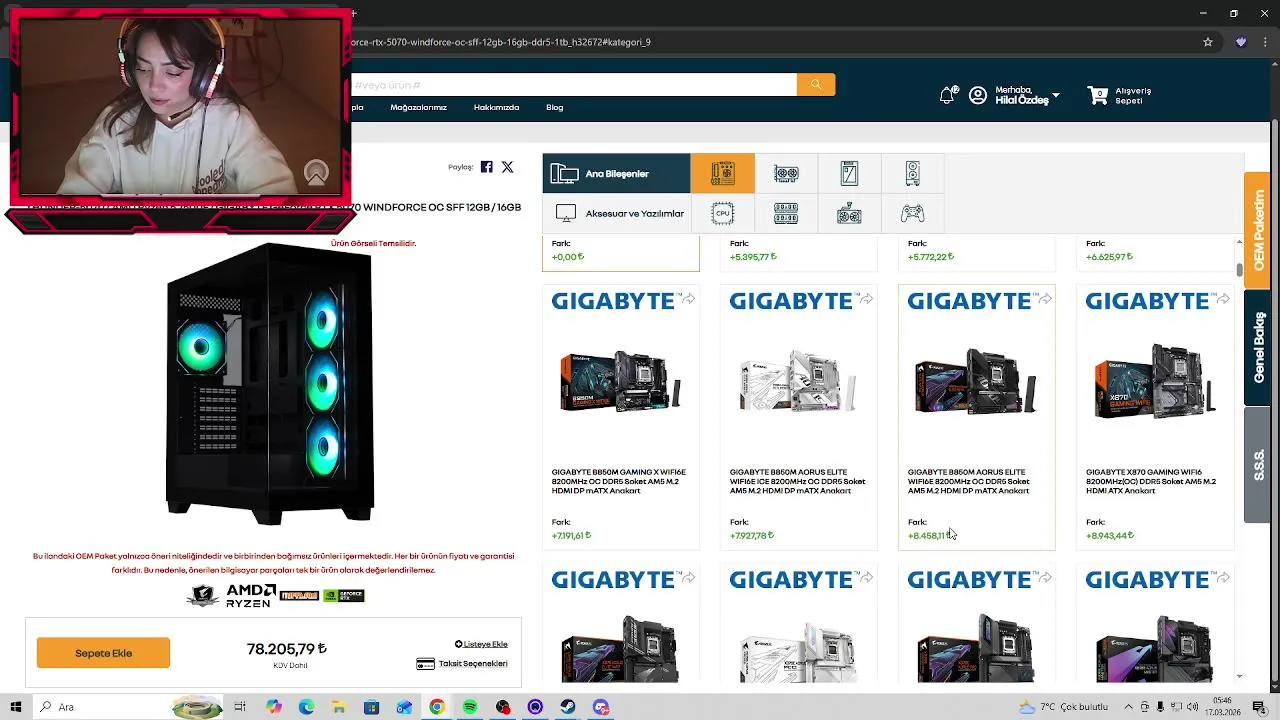Click the orange search magnifier button

pos(816,85)
